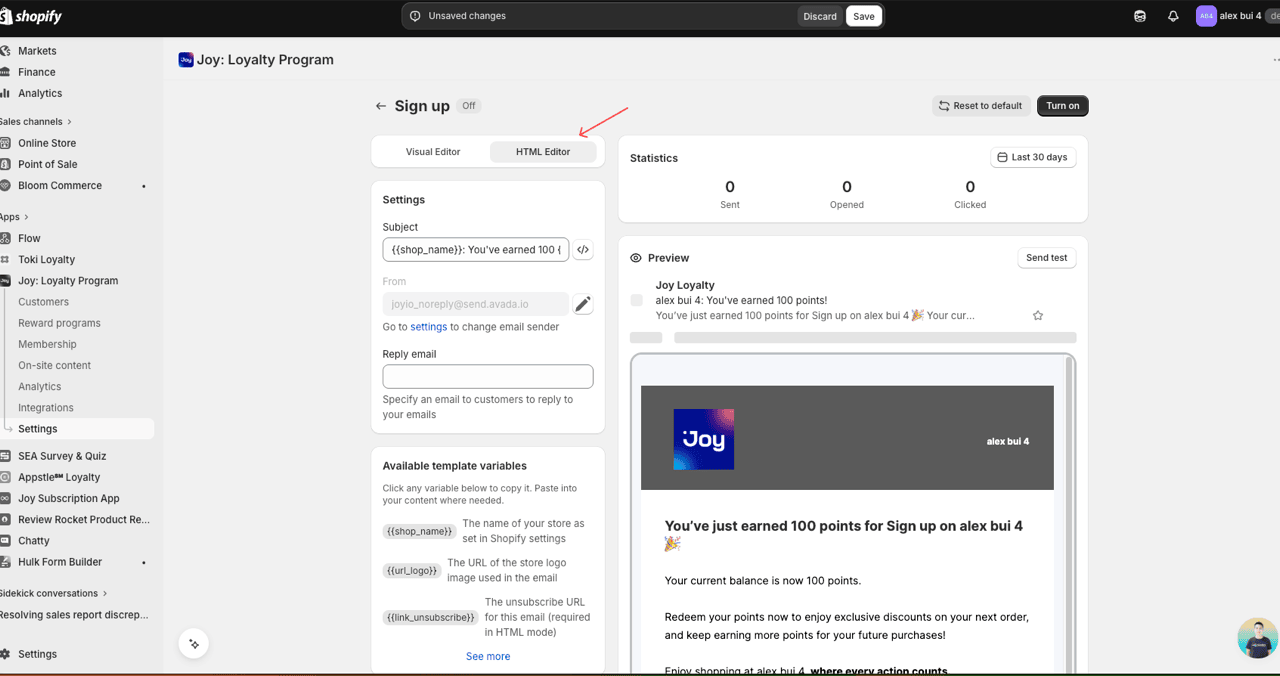Insert variable with the subject code icon
Viewport: 1280px width, 676px height.
[583, 249]
